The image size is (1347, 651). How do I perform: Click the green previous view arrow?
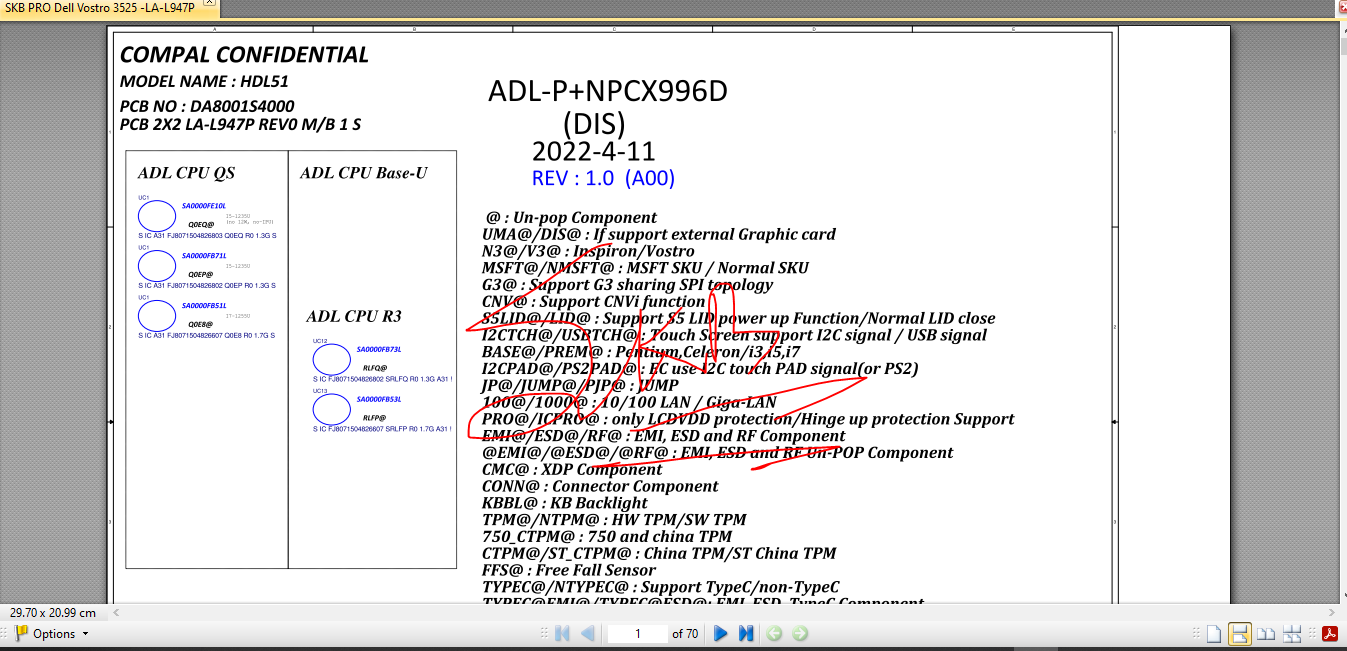tap(774, 634)
